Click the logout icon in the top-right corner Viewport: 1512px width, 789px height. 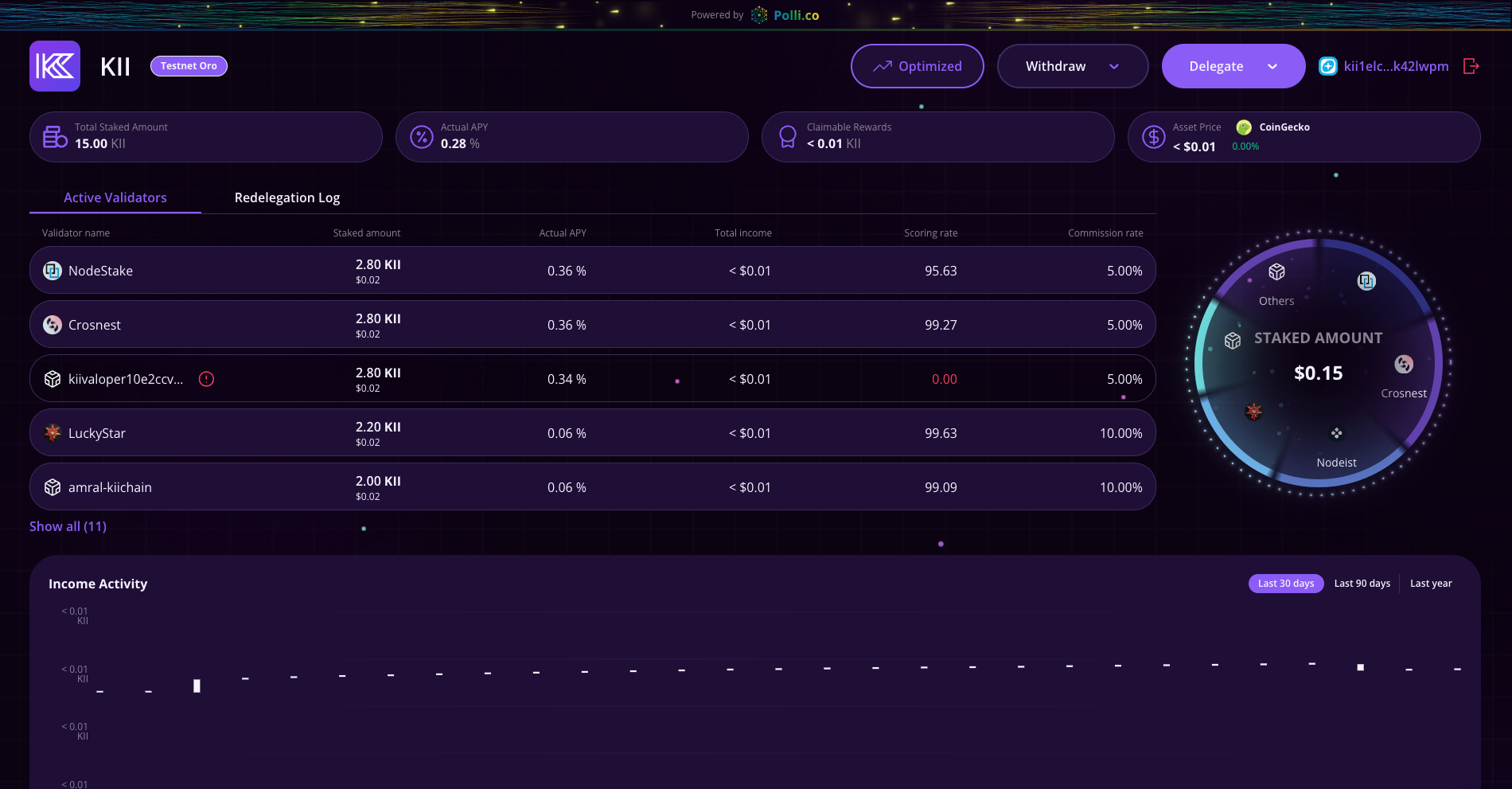1471,66
